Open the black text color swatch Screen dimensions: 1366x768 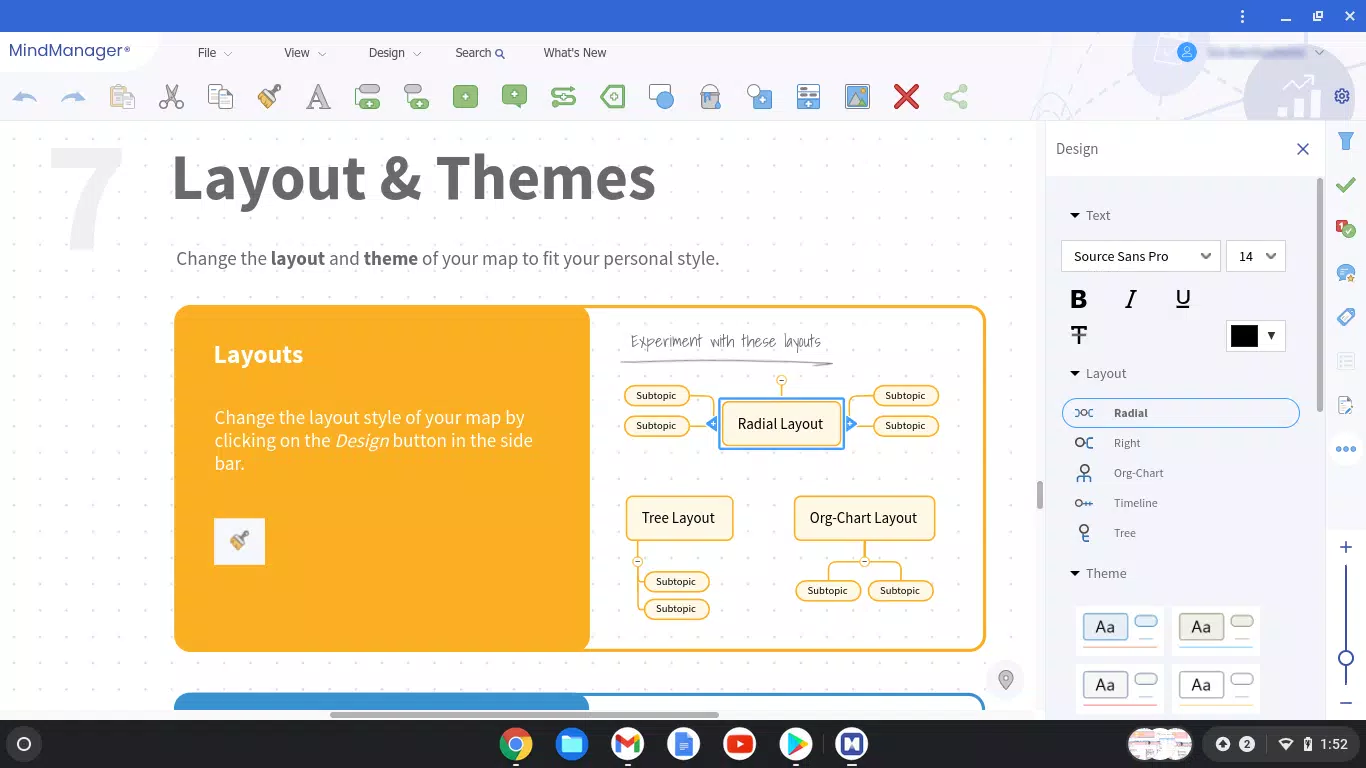pyautogui.click(x=1255, y=336)
